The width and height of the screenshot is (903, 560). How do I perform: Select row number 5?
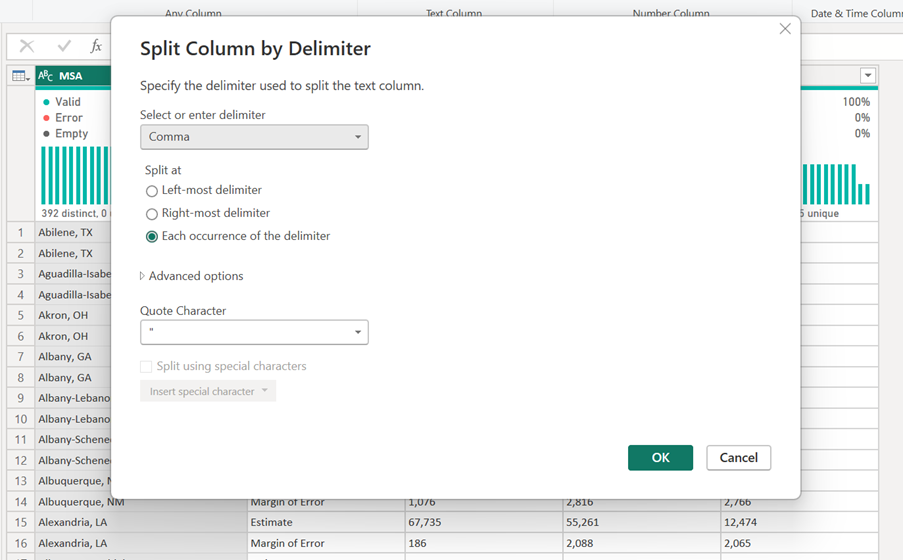click(x=21, y=316)
